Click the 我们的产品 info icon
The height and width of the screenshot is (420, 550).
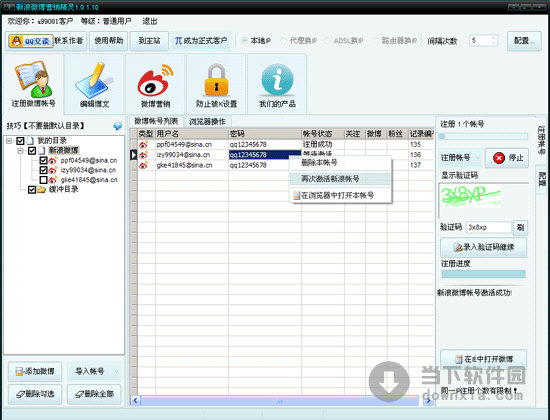click(277, 80)
